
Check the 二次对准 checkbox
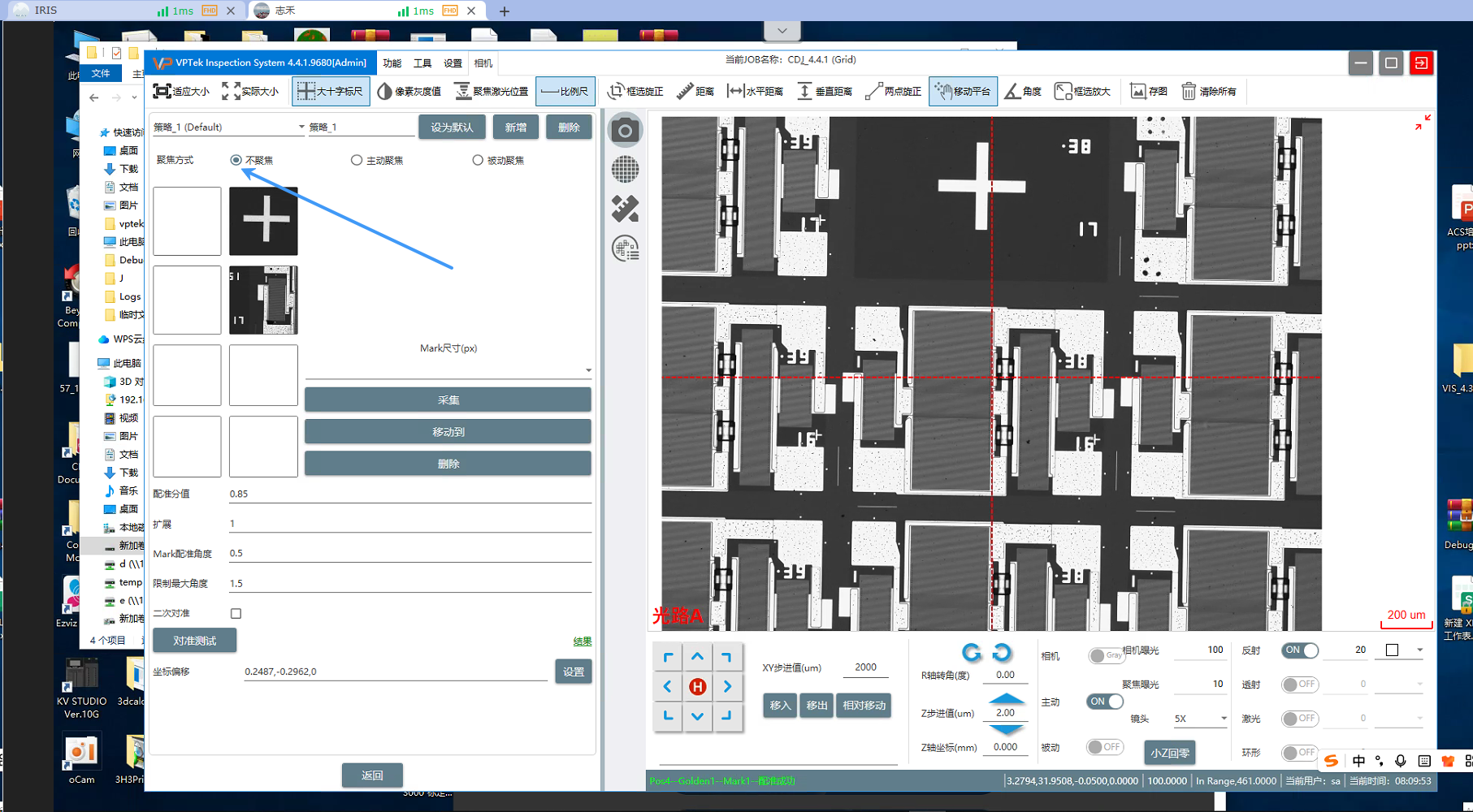click(236, 614)
